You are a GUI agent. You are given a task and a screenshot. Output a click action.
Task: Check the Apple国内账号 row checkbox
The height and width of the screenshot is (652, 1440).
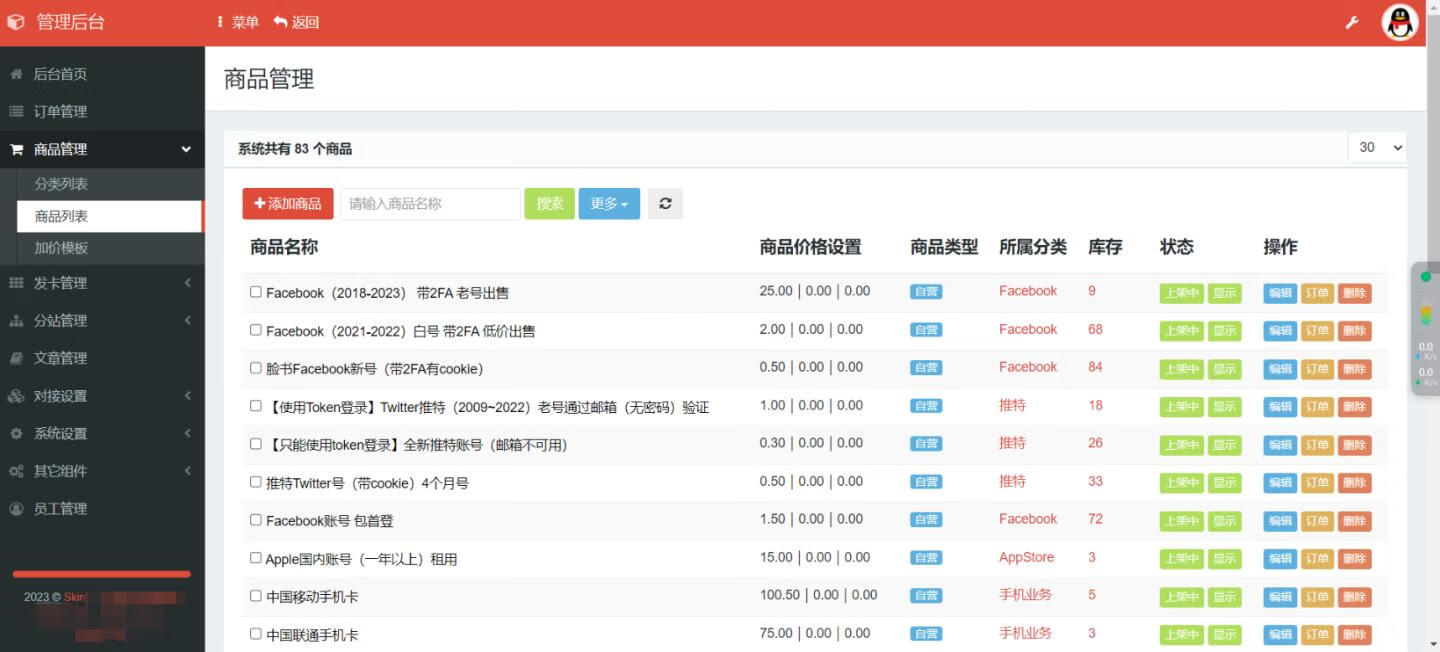point(256,558)
